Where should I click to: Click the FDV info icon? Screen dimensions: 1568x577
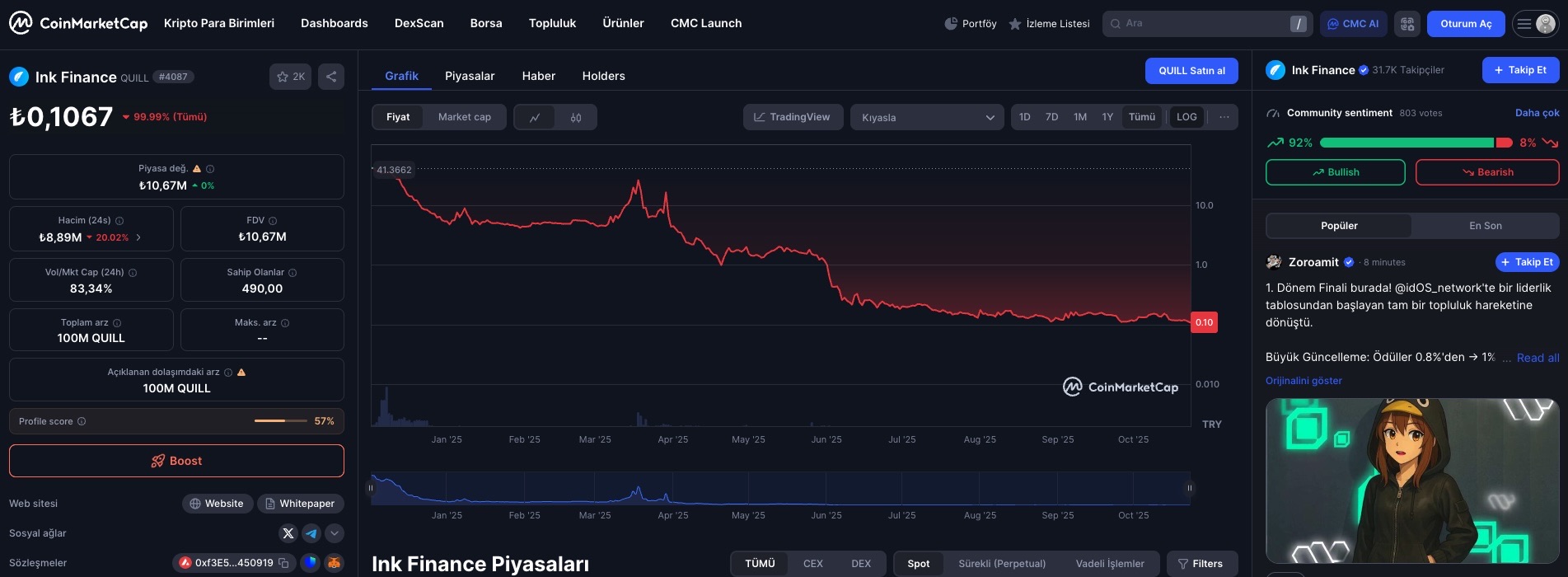(x=273, y=221)
